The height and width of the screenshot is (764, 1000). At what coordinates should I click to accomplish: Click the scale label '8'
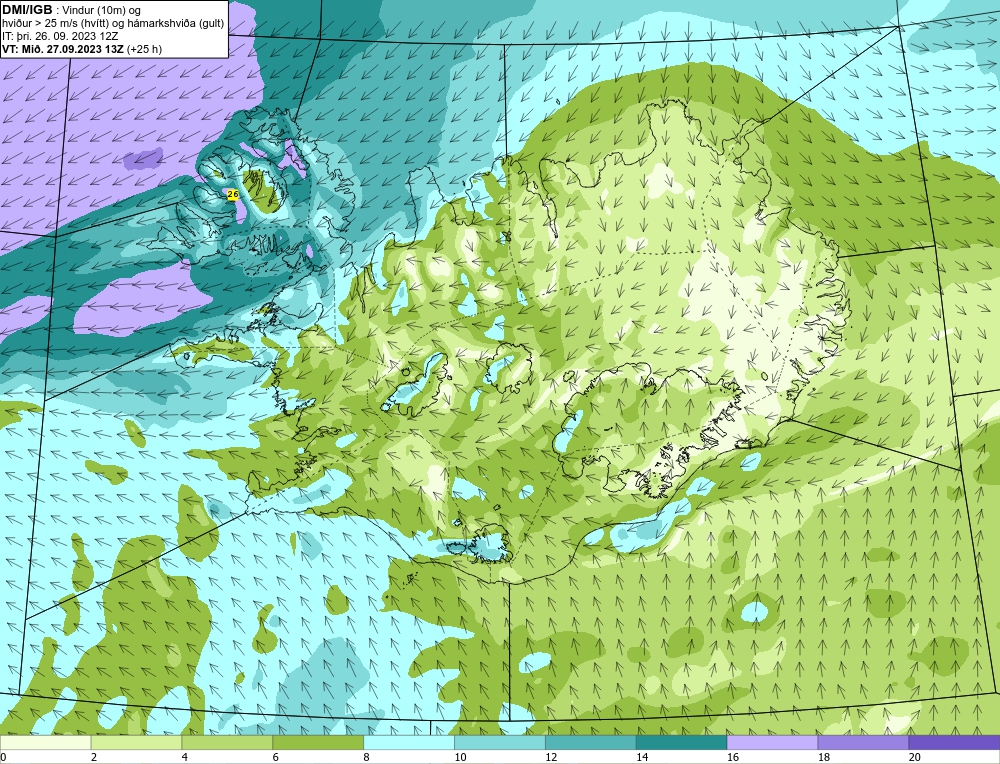point(367,757)
